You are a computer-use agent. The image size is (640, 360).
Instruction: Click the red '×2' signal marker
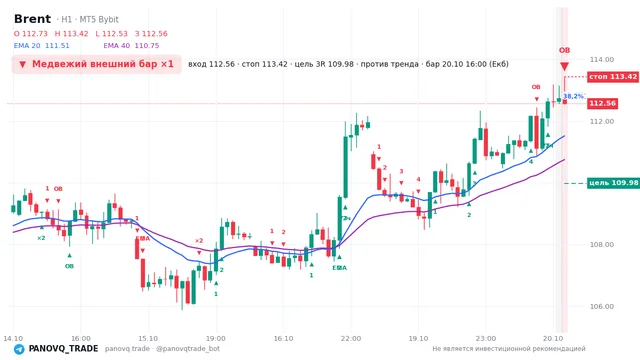pyautogui.click(x=199, y=241)
